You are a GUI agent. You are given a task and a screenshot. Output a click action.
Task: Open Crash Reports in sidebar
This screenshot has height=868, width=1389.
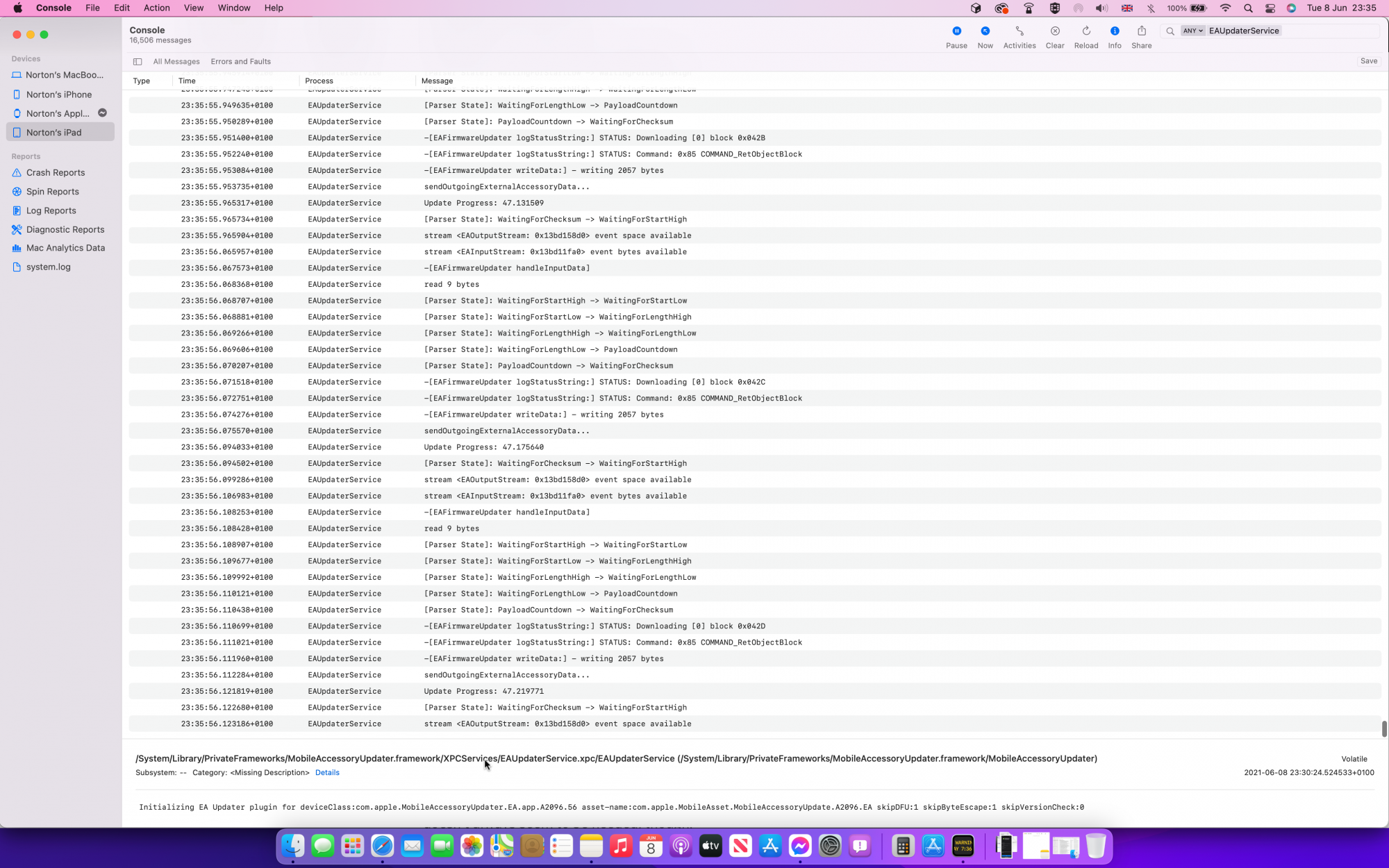pyautogui.click(x=55, y=172)
